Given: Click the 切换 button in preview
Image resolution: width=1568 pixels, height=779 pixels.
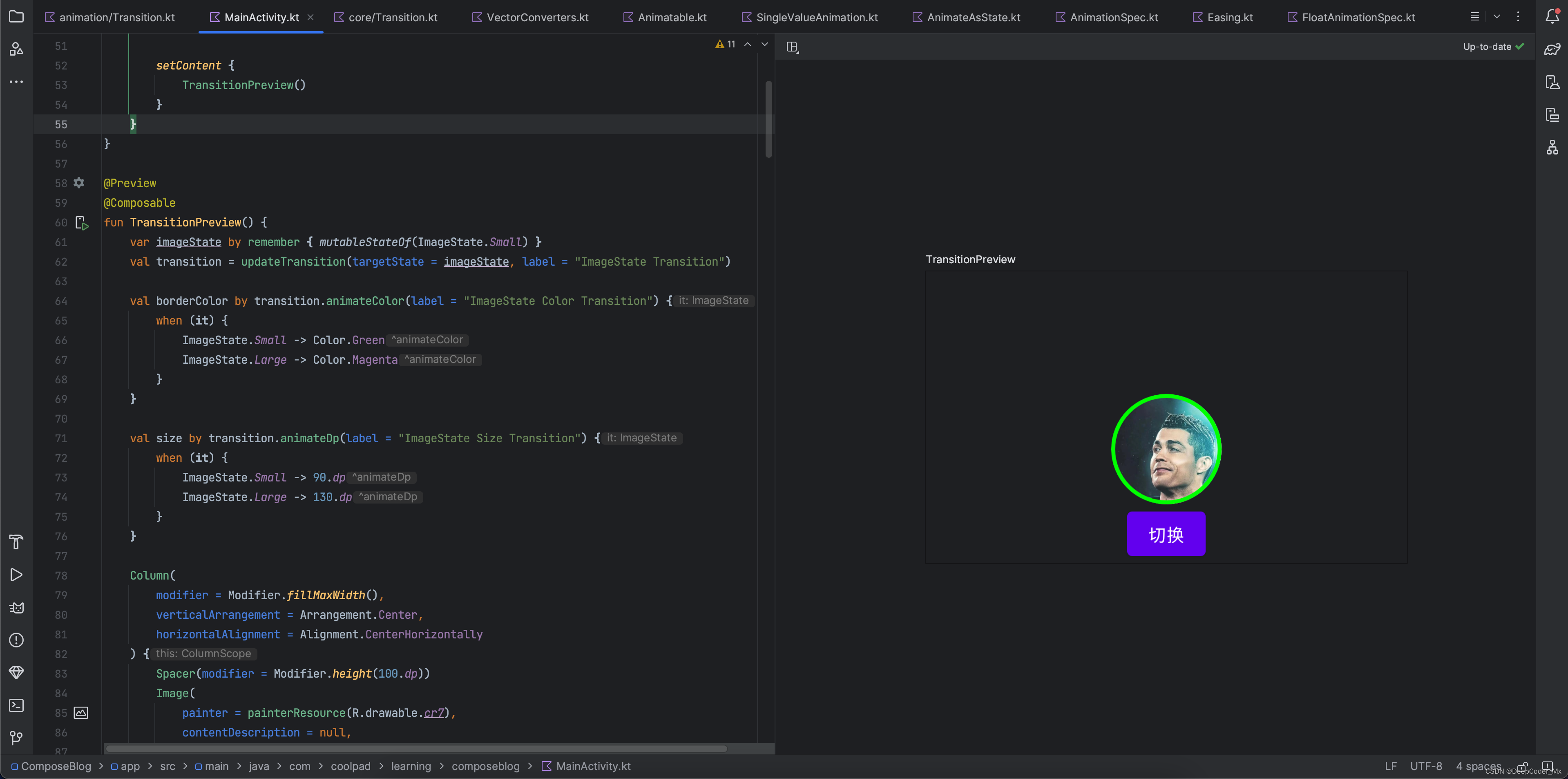Looking at the screenshot, I should [1166, 534].
